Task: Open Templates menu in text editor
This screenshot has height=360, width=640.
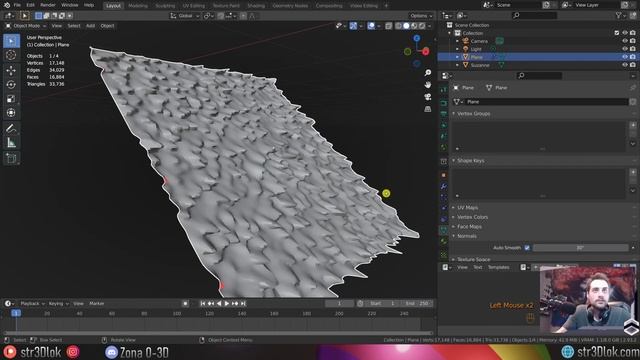Action: (498, 267)
